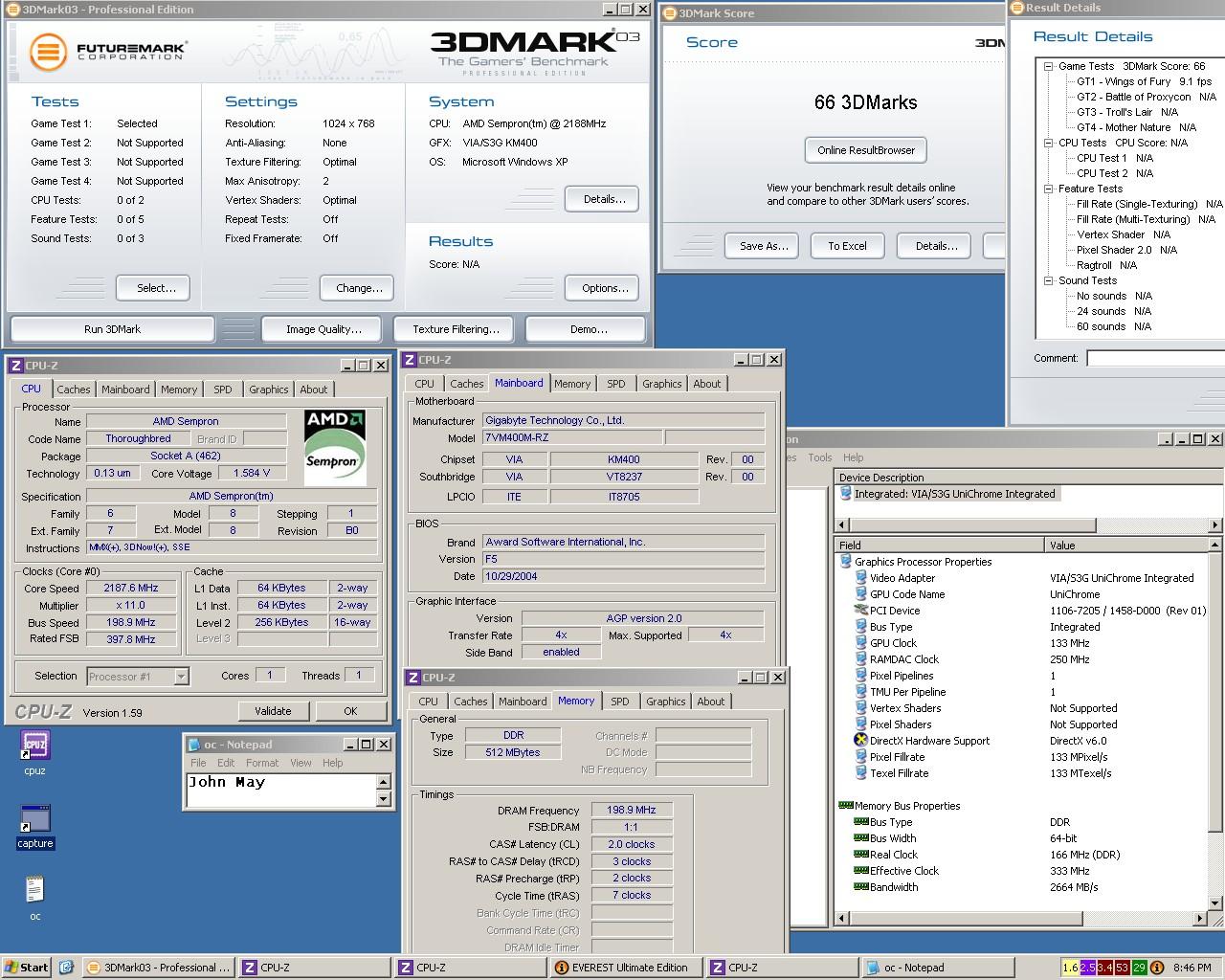Switch to EVEREST Ultimate Edition taskbar item

[625, 968]
